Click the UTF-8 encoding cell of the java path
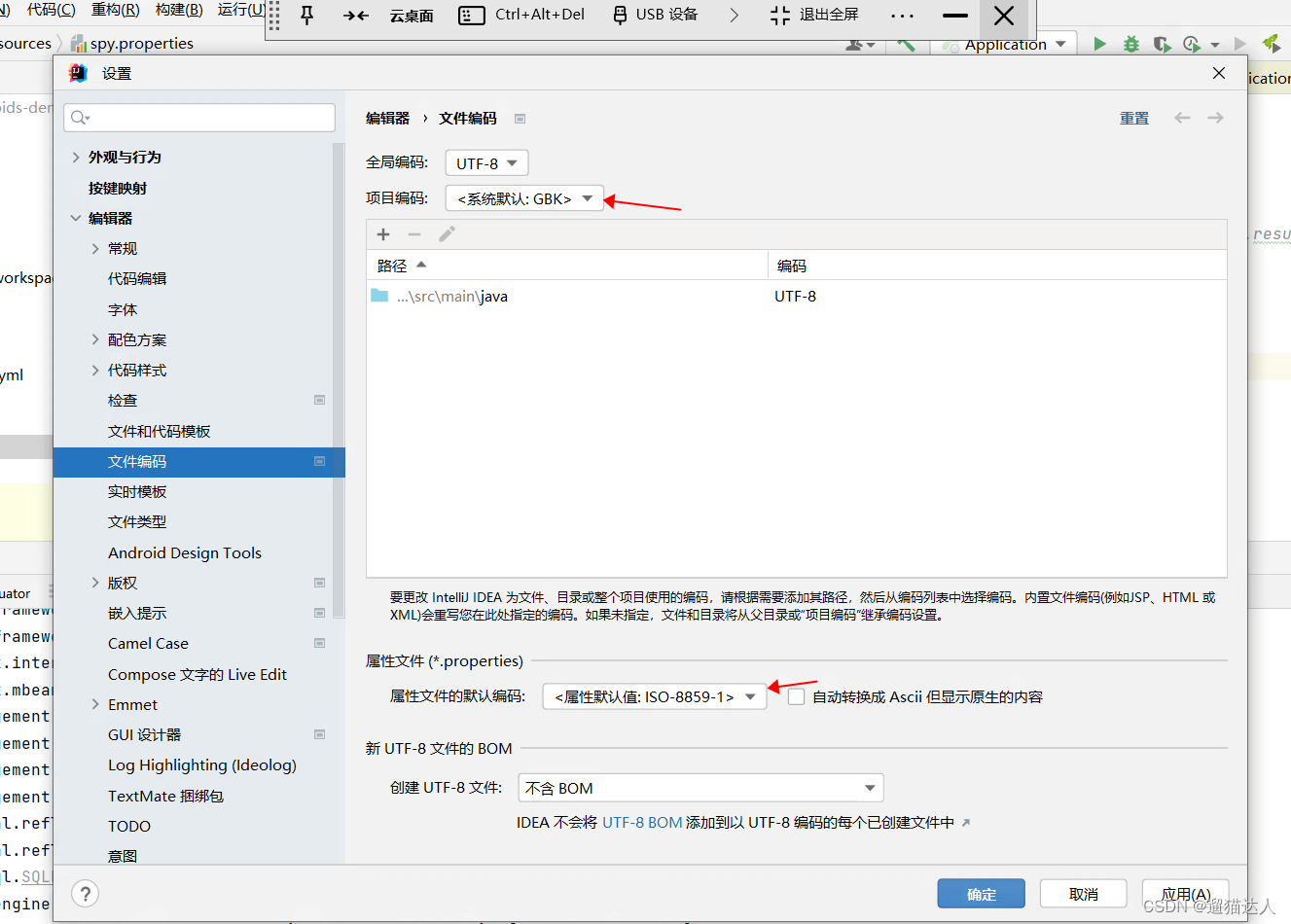1291x924 pixels. coord(795,296)
